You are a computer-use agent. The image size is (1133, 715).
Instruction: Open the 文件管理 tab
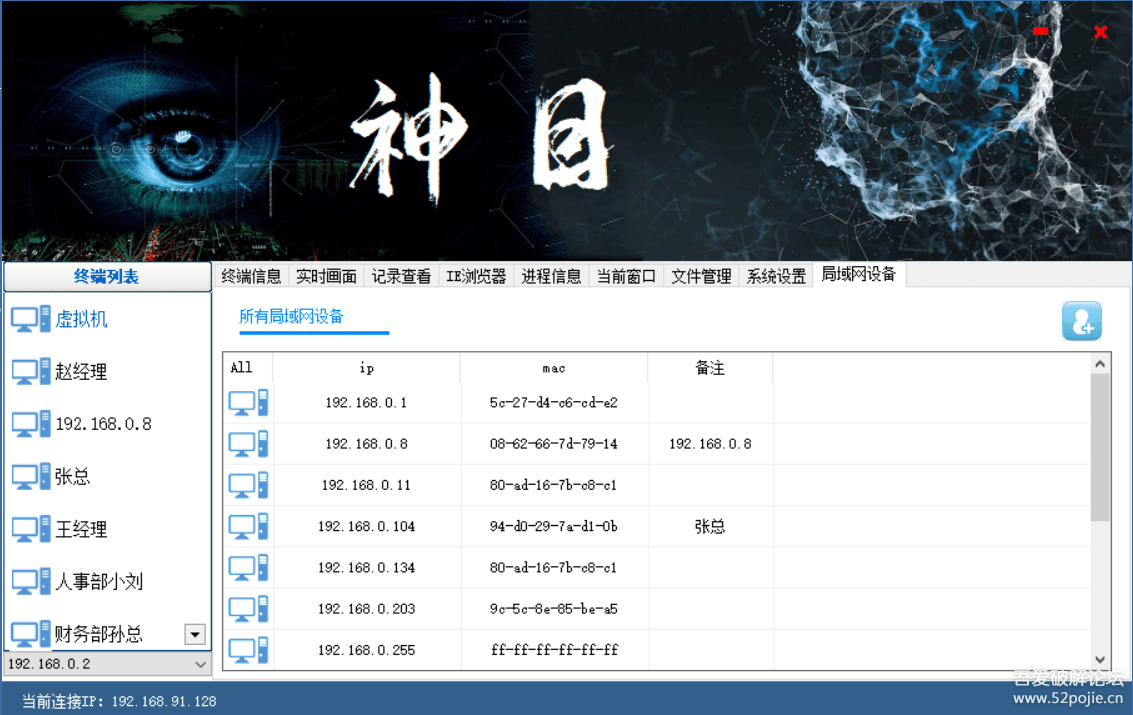pyautogui.click(x=700, y=276)
